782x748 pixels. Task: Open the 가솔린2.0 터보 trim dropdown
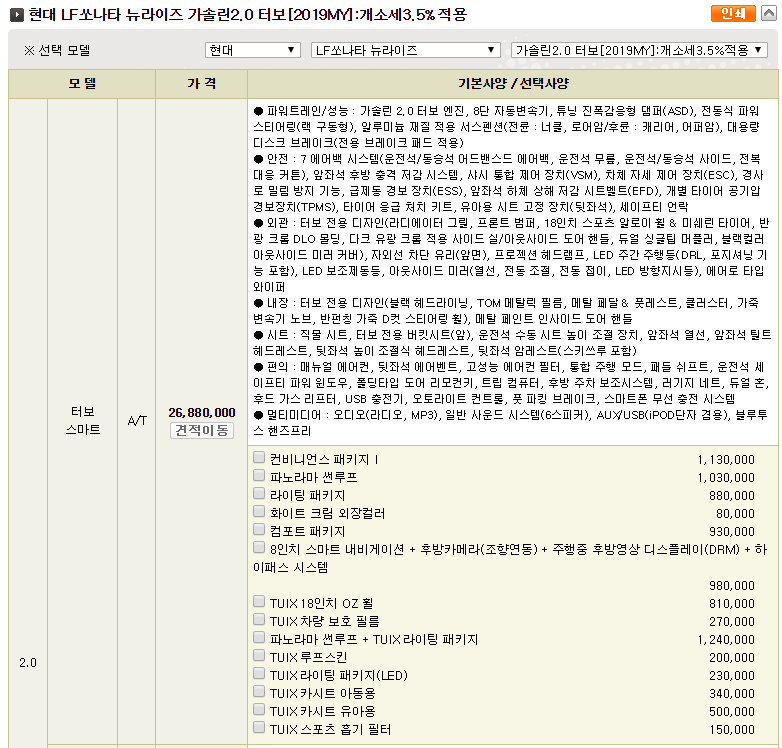pyautogui.click(x=639, y=50)
